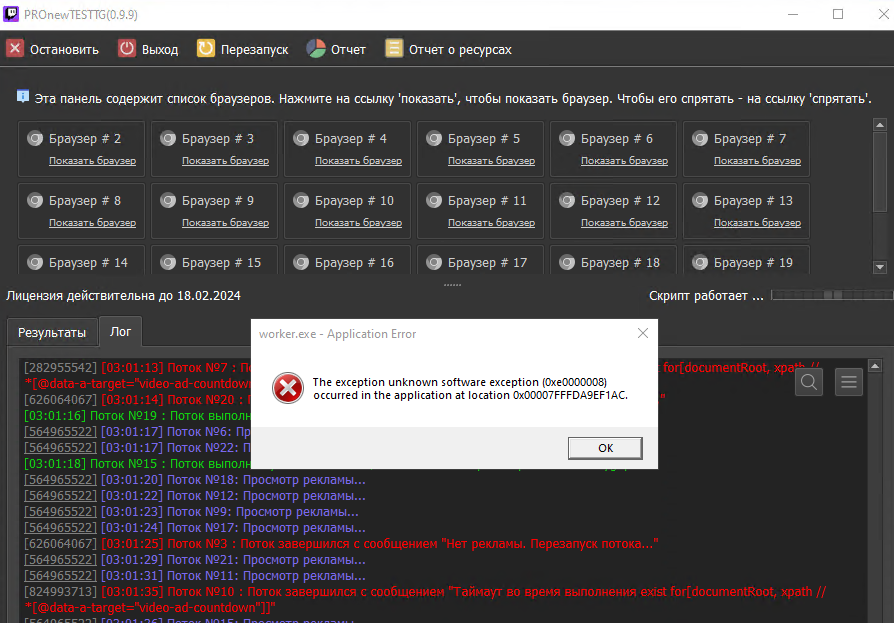Open the log hamburger menu icon
The height and width of the screenshot is (623, 894).
click(x=848, y=381)
